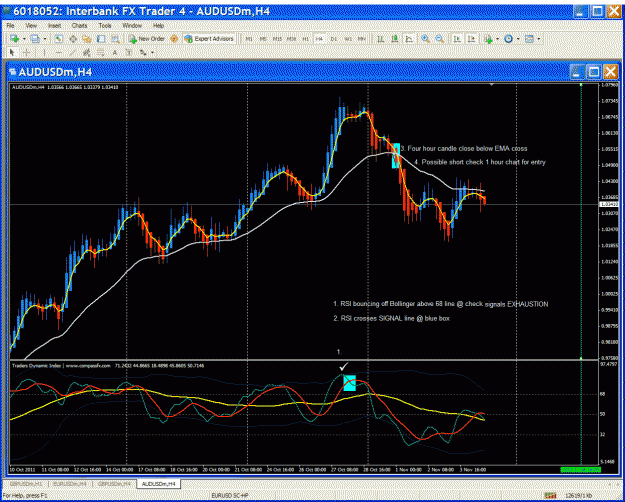Image resolution: width=625 pixels, height=502 pixels.
Task: Switch to the GBPUSDm,H1 chart tab
Action: (26, 484)
